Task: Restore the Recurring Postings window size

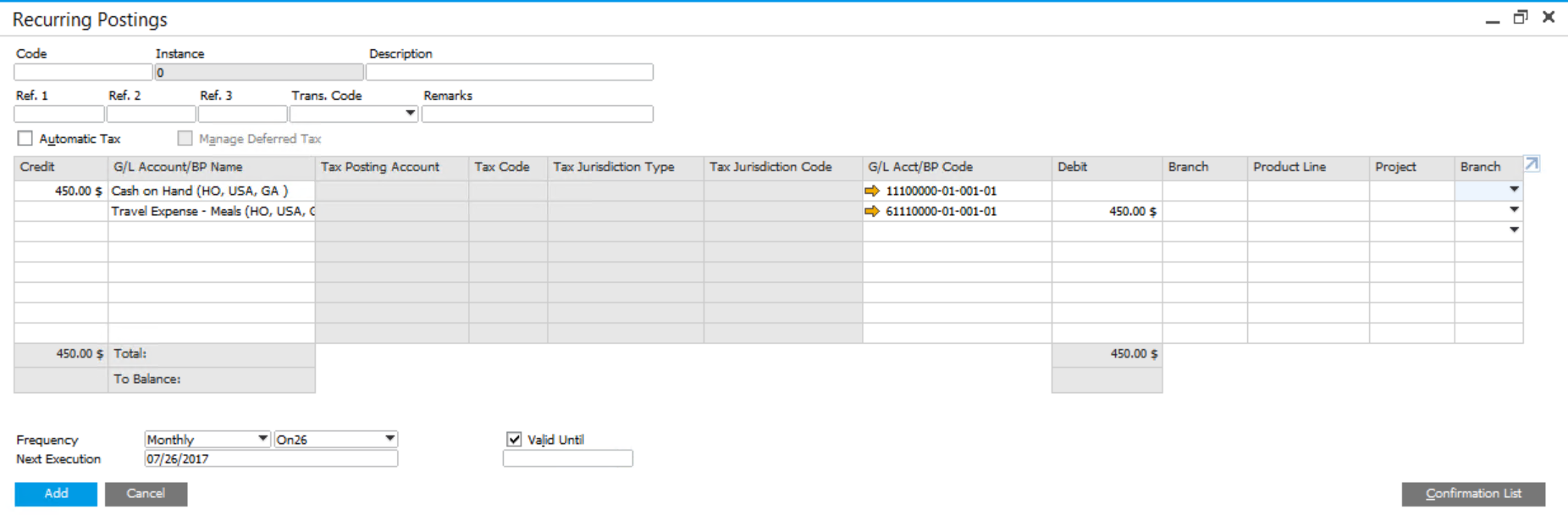Action: pyautogui.click(x=1521, y=18)
